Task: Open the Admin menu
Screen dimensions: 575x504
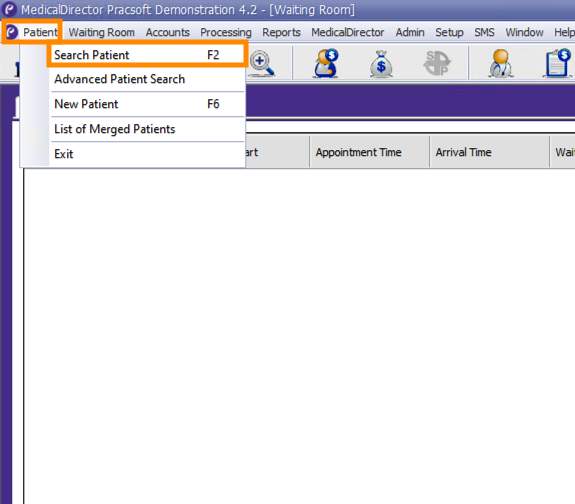Action: coord(410,32)
